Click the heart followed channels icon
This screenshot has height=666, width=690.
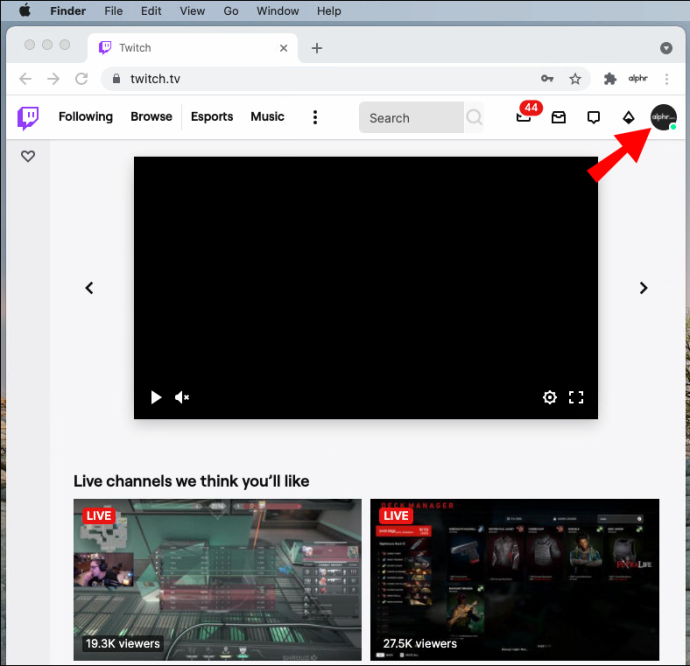28,156
